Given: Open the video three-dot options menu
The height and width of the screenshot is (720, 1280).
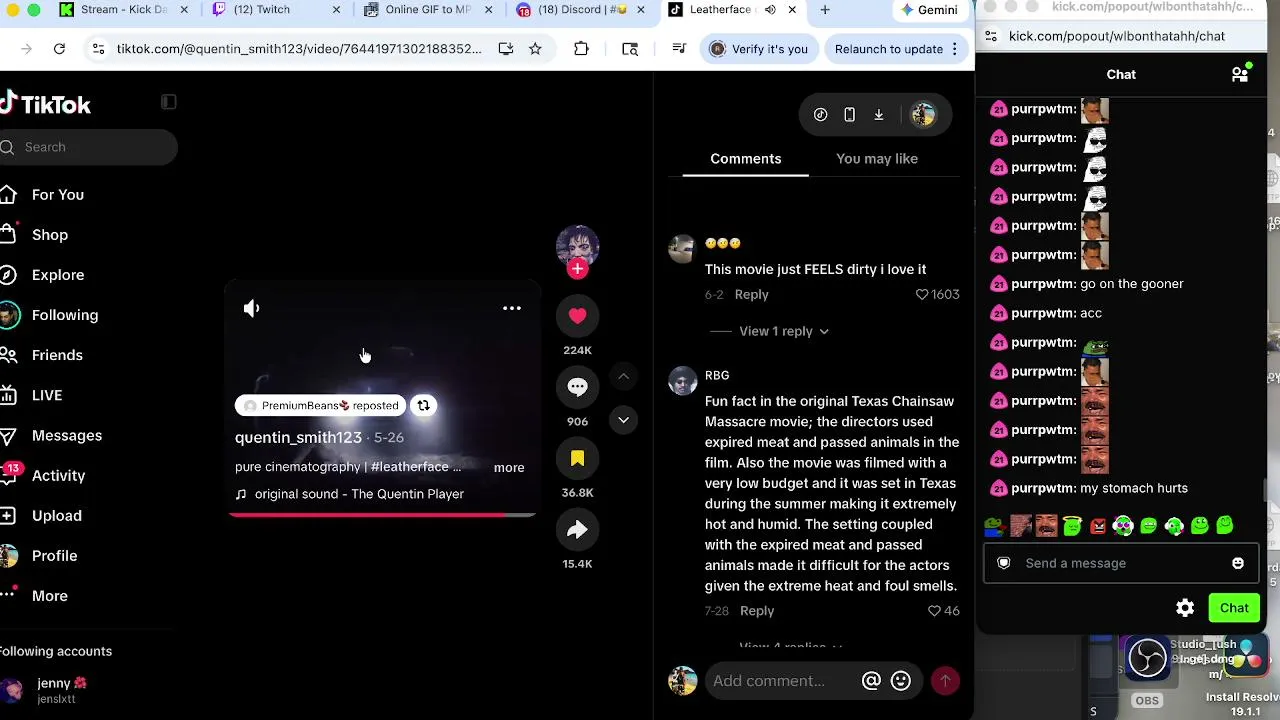Looking at the screenshot, I should pyautogui.click(x=511, y=308).
